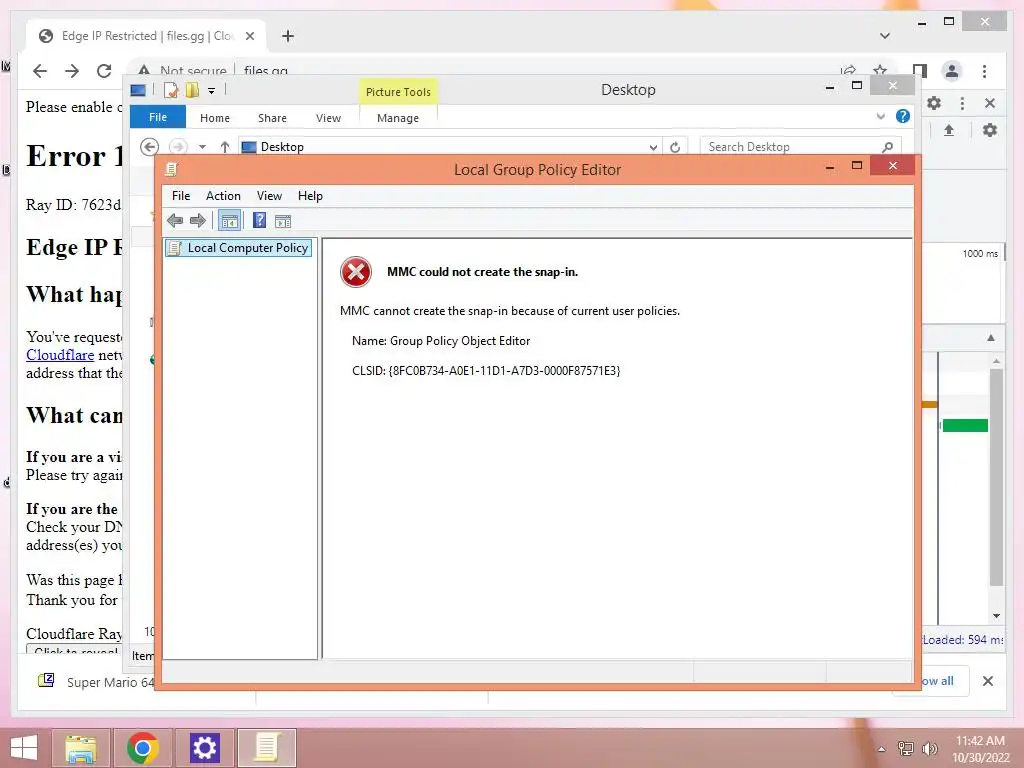Open Action menu in Group Policy Editor
The width and height of the screenshot is (1024, 768).
pyautogui.click(x=223, y=196)
